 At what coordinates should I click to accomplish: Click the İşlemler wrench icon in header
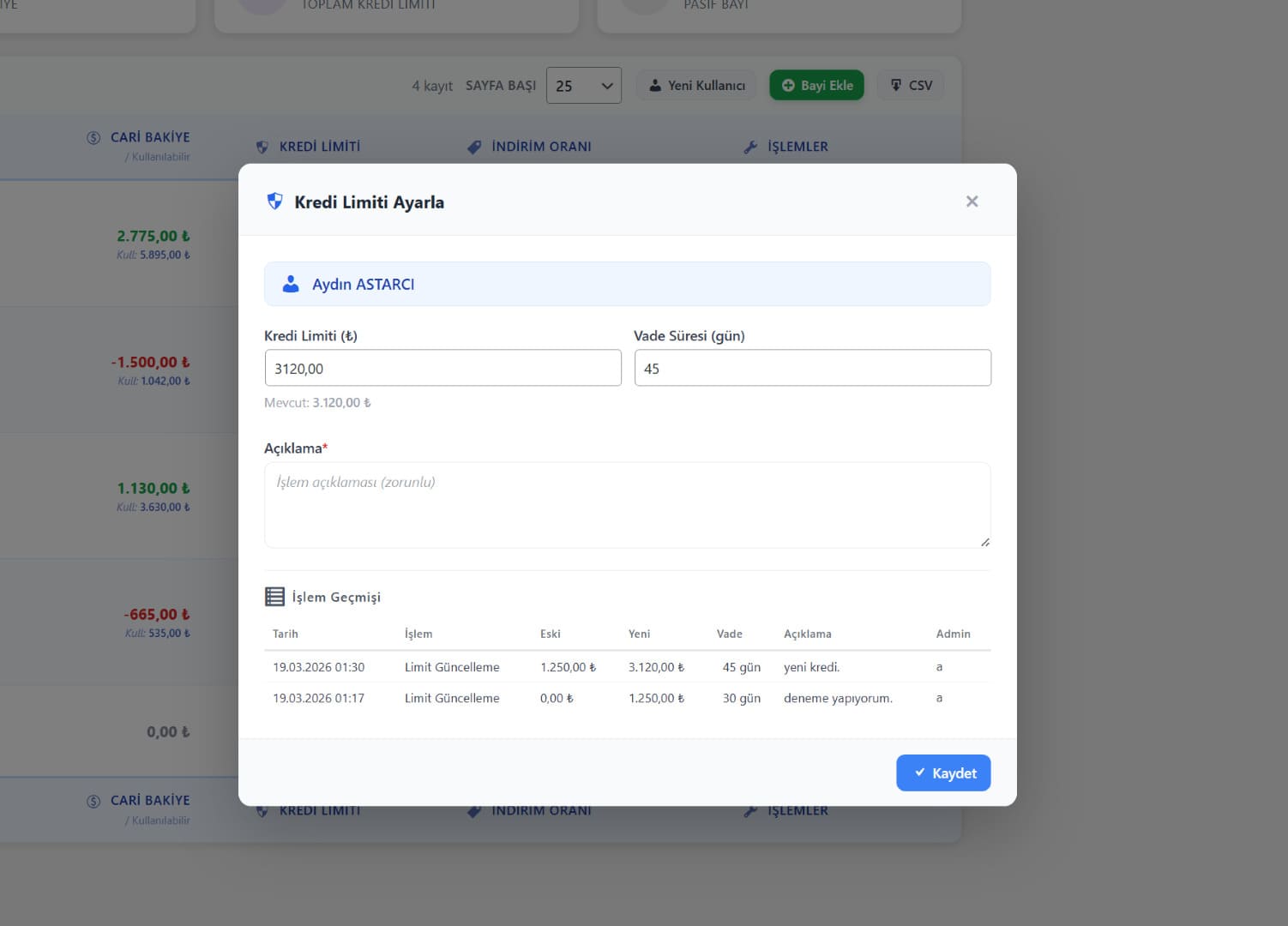[x=750, y=147]
